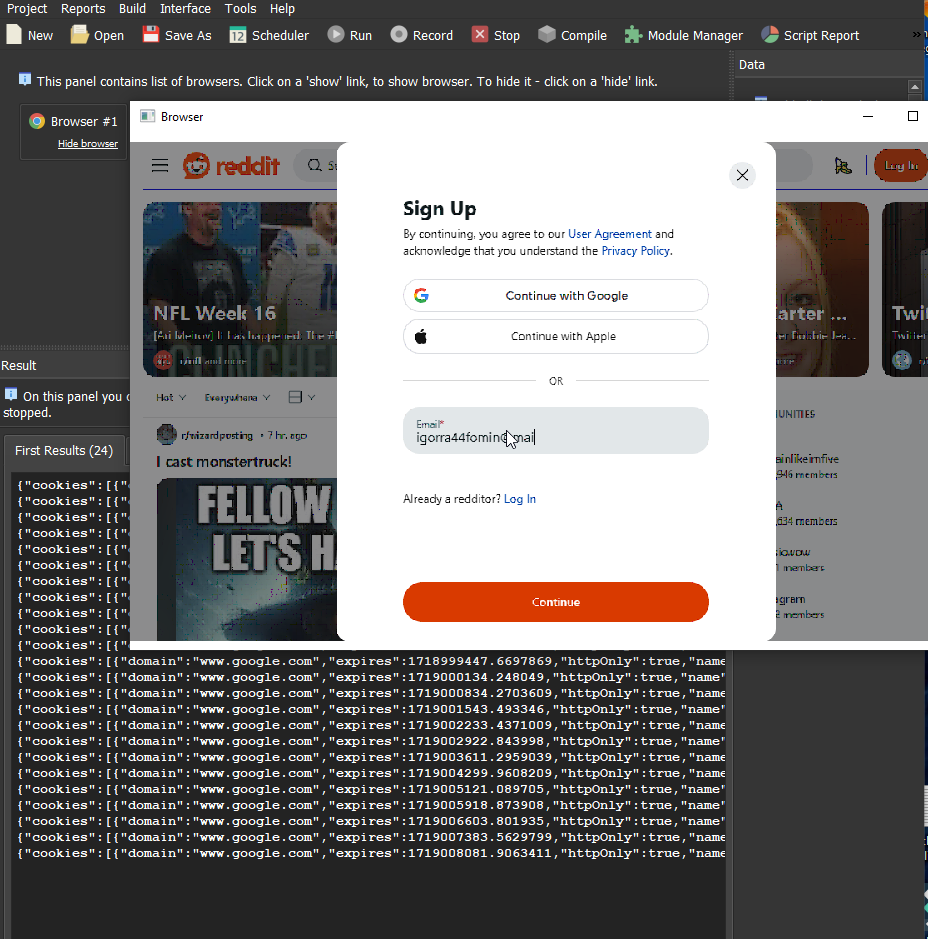
Task: Click the Hide browser link
Action: pyautogui.click(x=87, y=144)
